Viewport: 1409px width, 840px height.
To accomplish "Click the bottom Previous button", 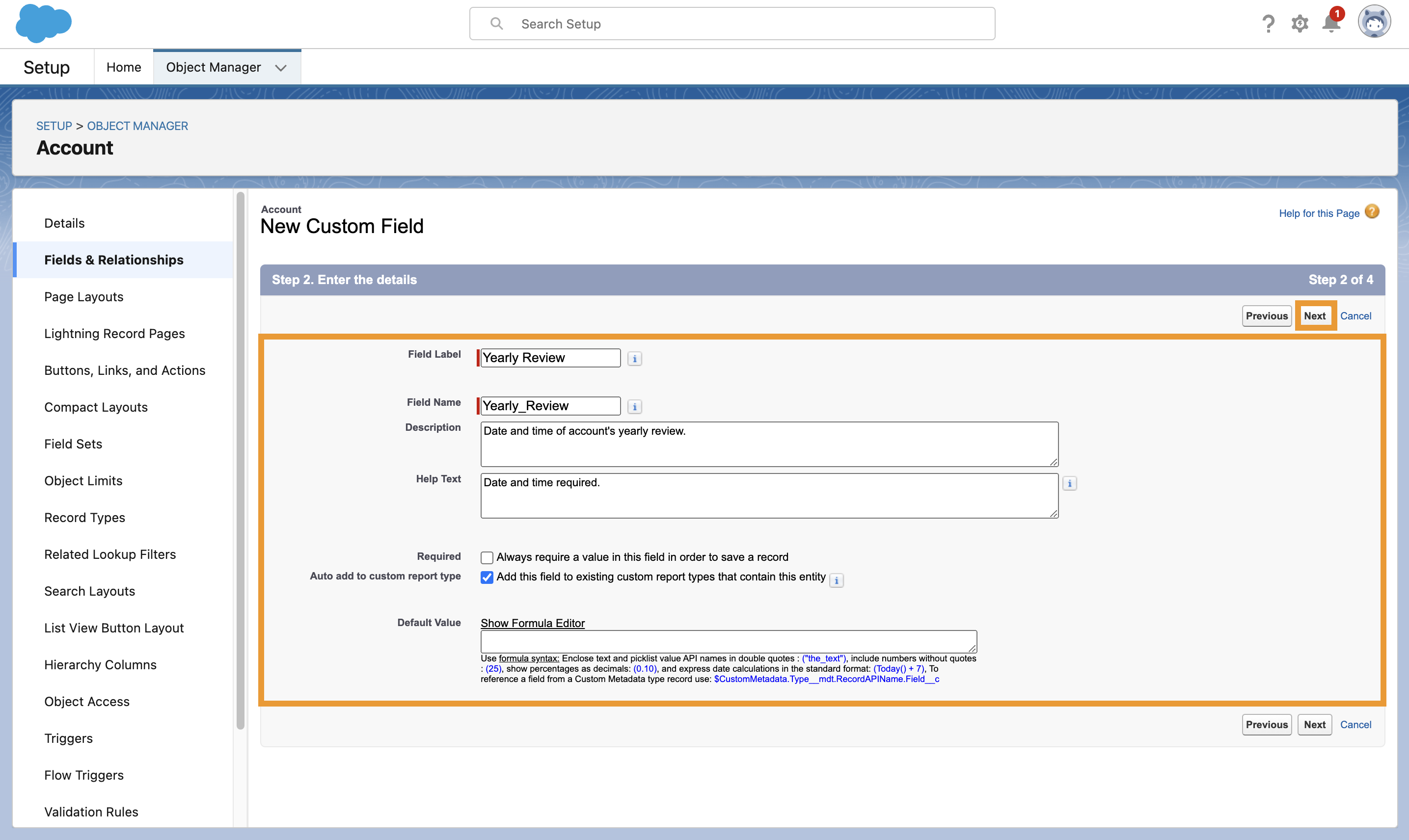I will click(x=1266, y=725).
